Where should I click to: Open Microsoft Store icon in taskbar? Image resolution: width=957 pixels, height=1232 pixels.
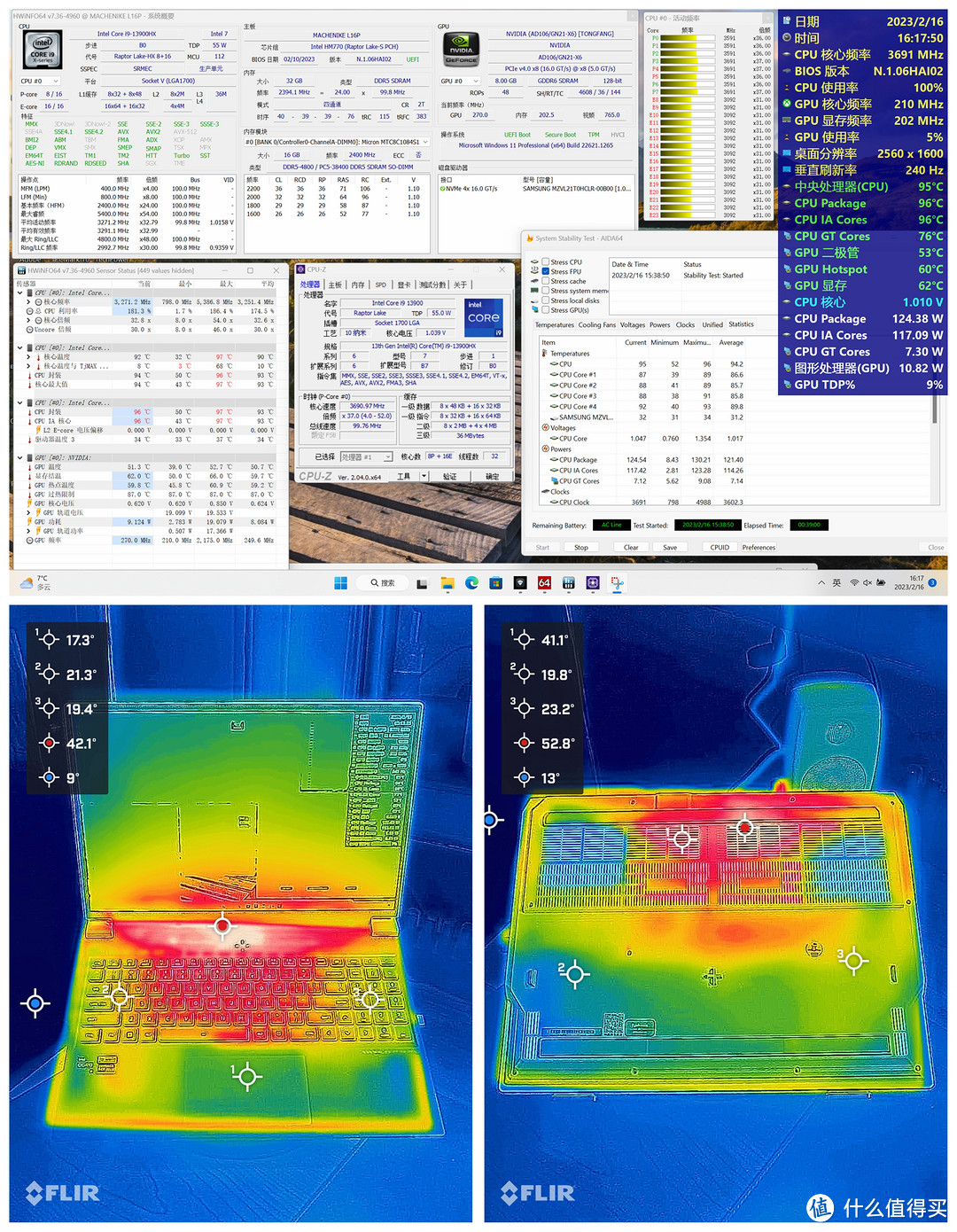tap(496, 582)
